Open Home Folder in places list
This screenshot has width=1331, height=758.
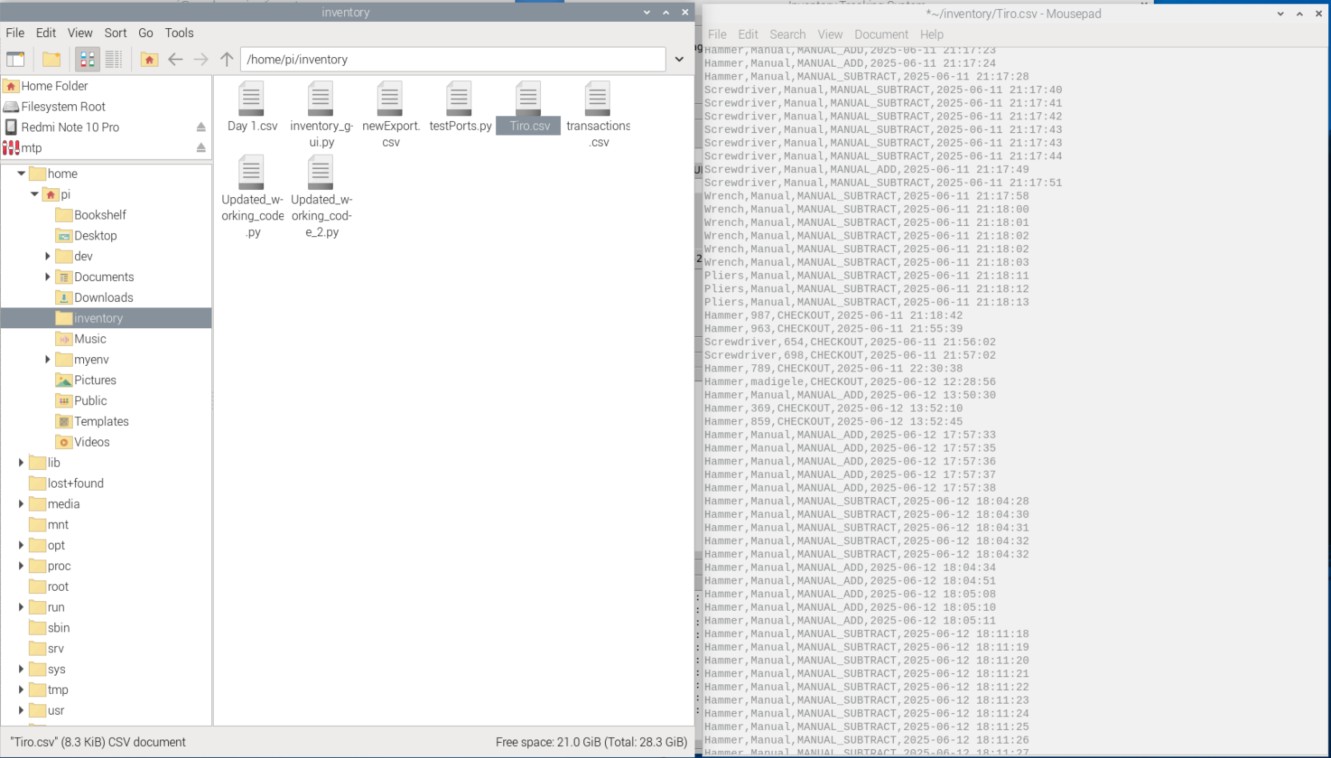(x=54, y=86)
